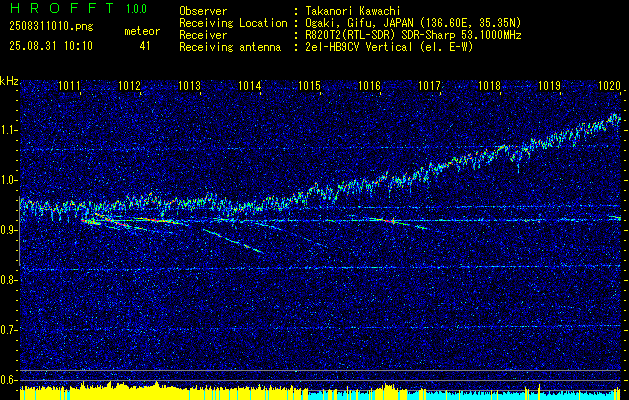The height and width of the screenshot is (400, 629).
Task: Click the R820T2(RTL-SDR) SDR-Sharp 53.1000MHz text
Action: point(413,35)
